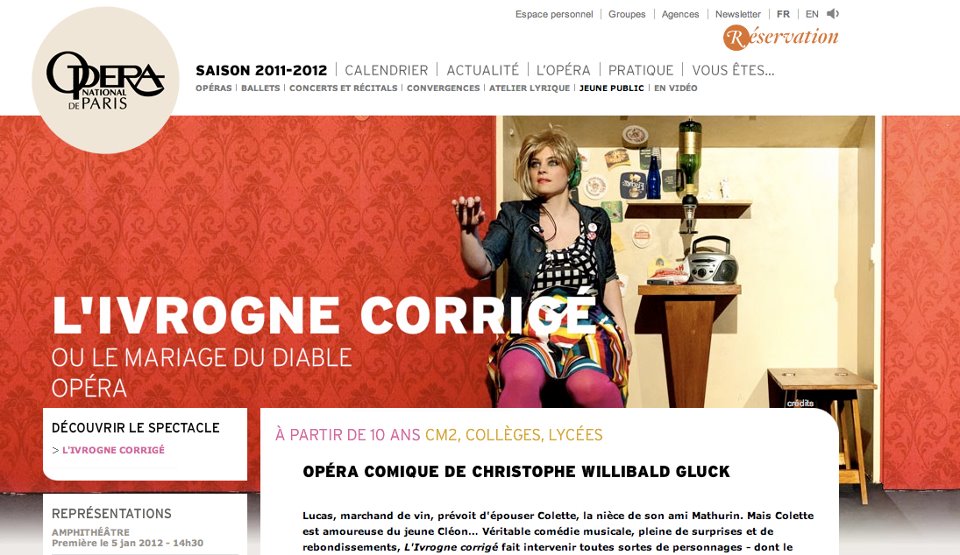
Task: Switch language to EN
Action: tap(812, 14)
